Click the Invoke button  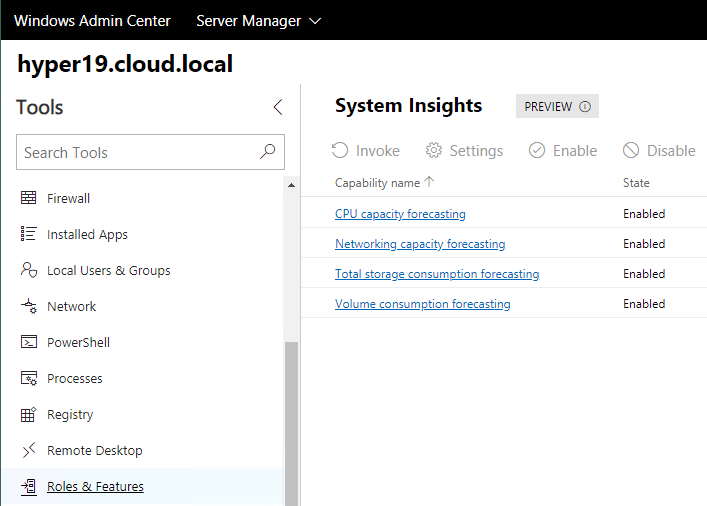pos(366,151)
